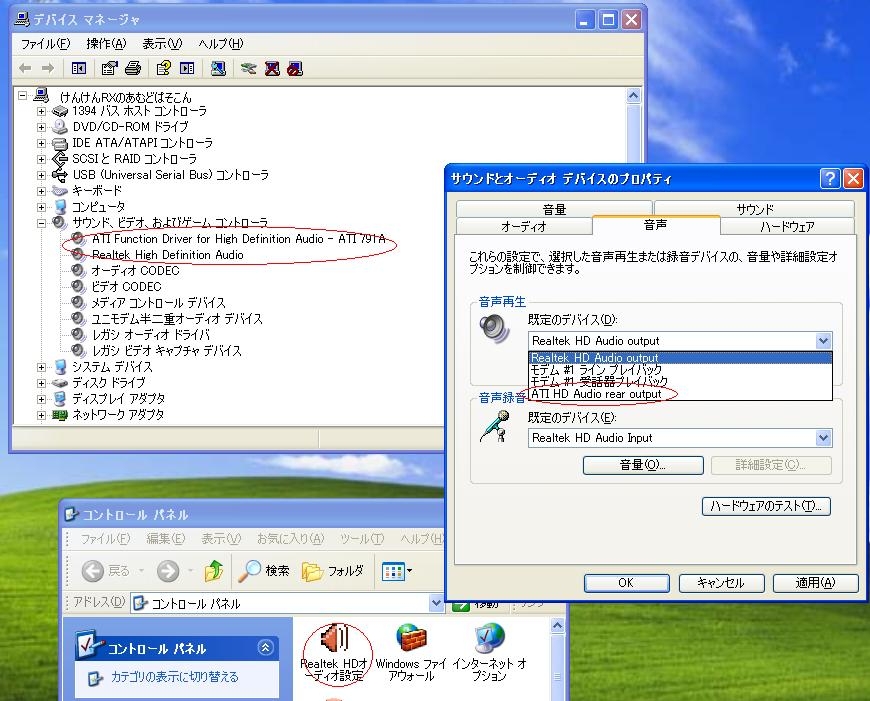Open the playback default device dropdown arrow

coord(823,341)
